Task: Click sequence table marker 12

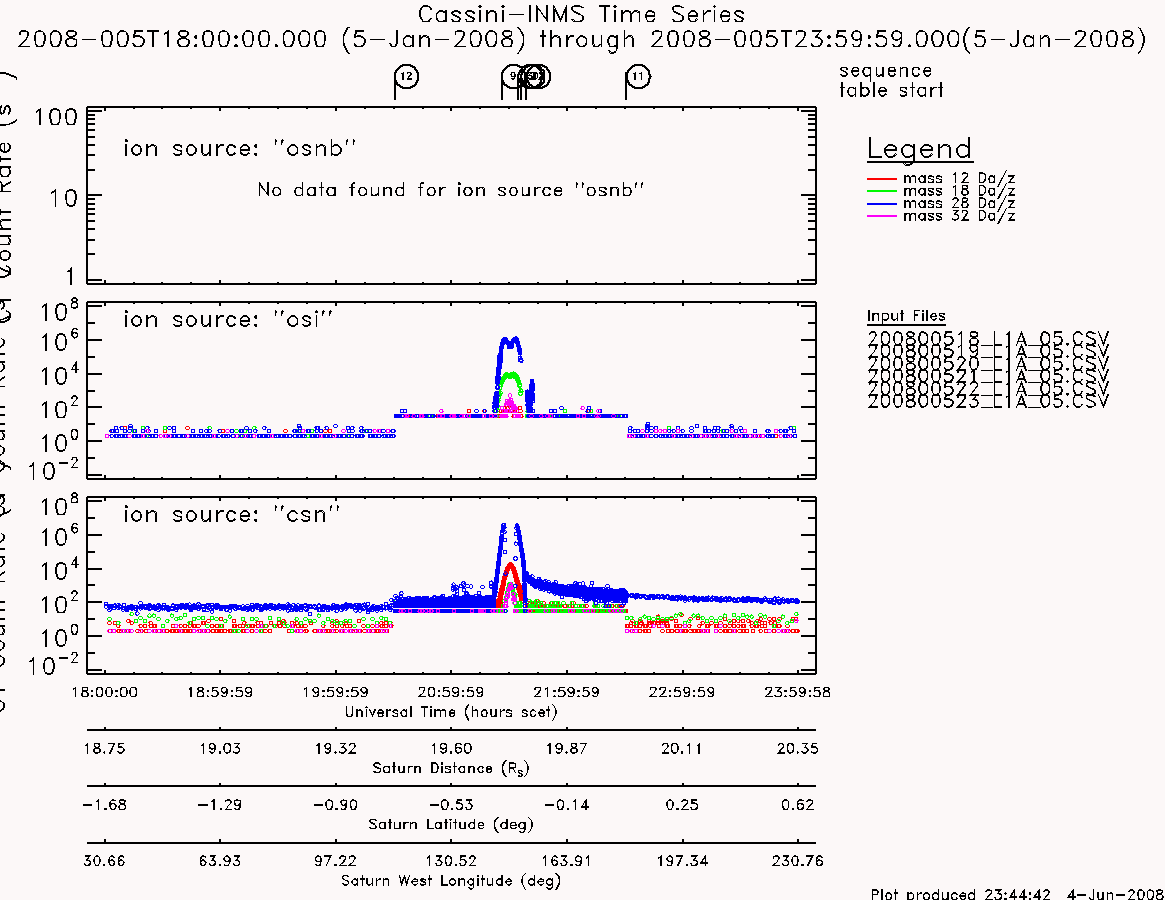Action: pyautogui.click(x=406, y=77)
